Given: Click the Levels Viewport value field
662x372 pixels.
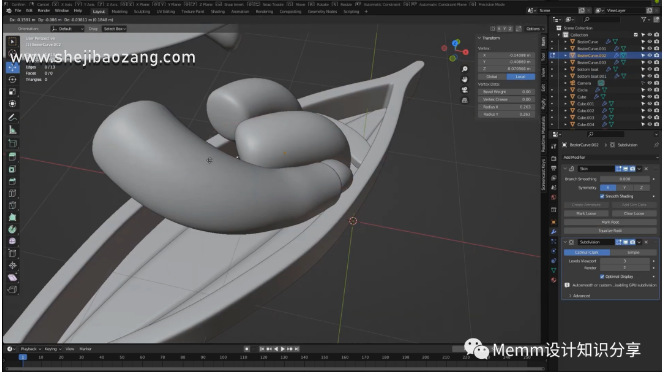Looking at the screenshot, I should pyautogui.click(x=625, y=261).
